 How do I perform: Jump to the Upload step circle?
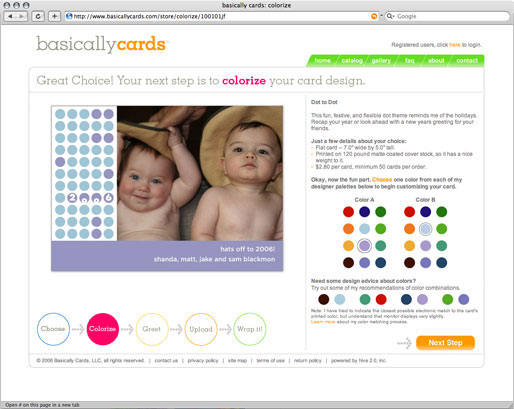pyautogui.click(x=201, y=329)
